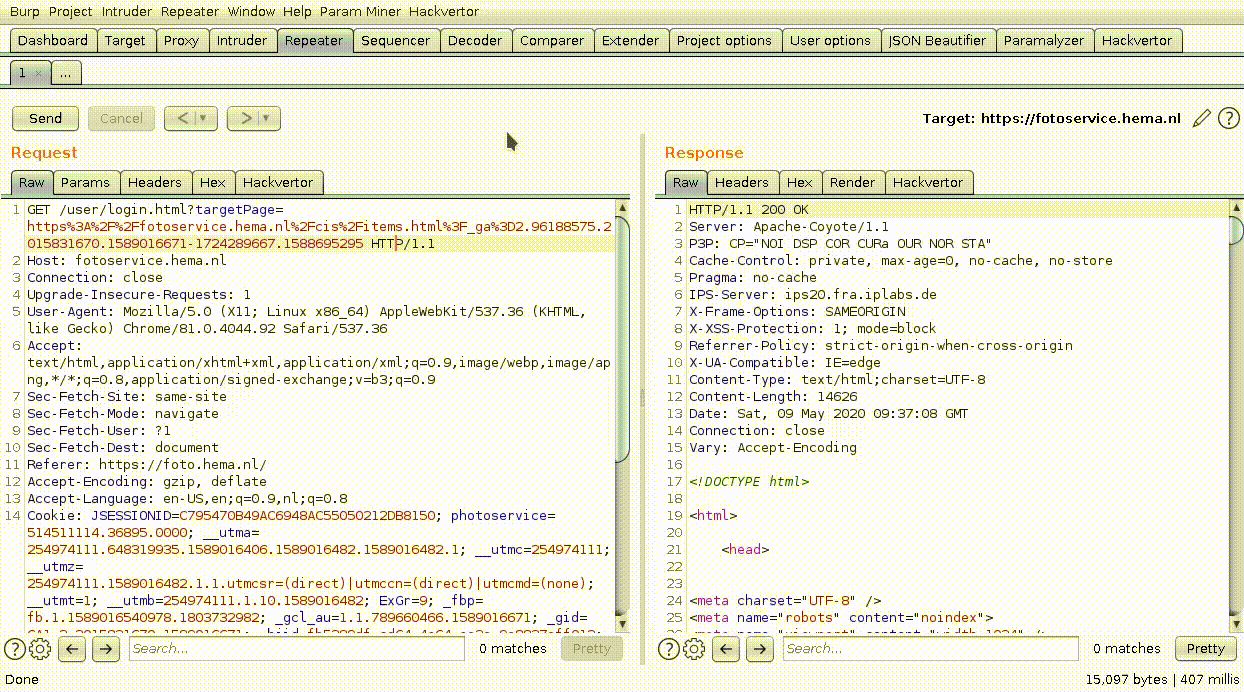Toggle Pretty view for request
The image size is (1244, 692).
[x=591, y=648]
